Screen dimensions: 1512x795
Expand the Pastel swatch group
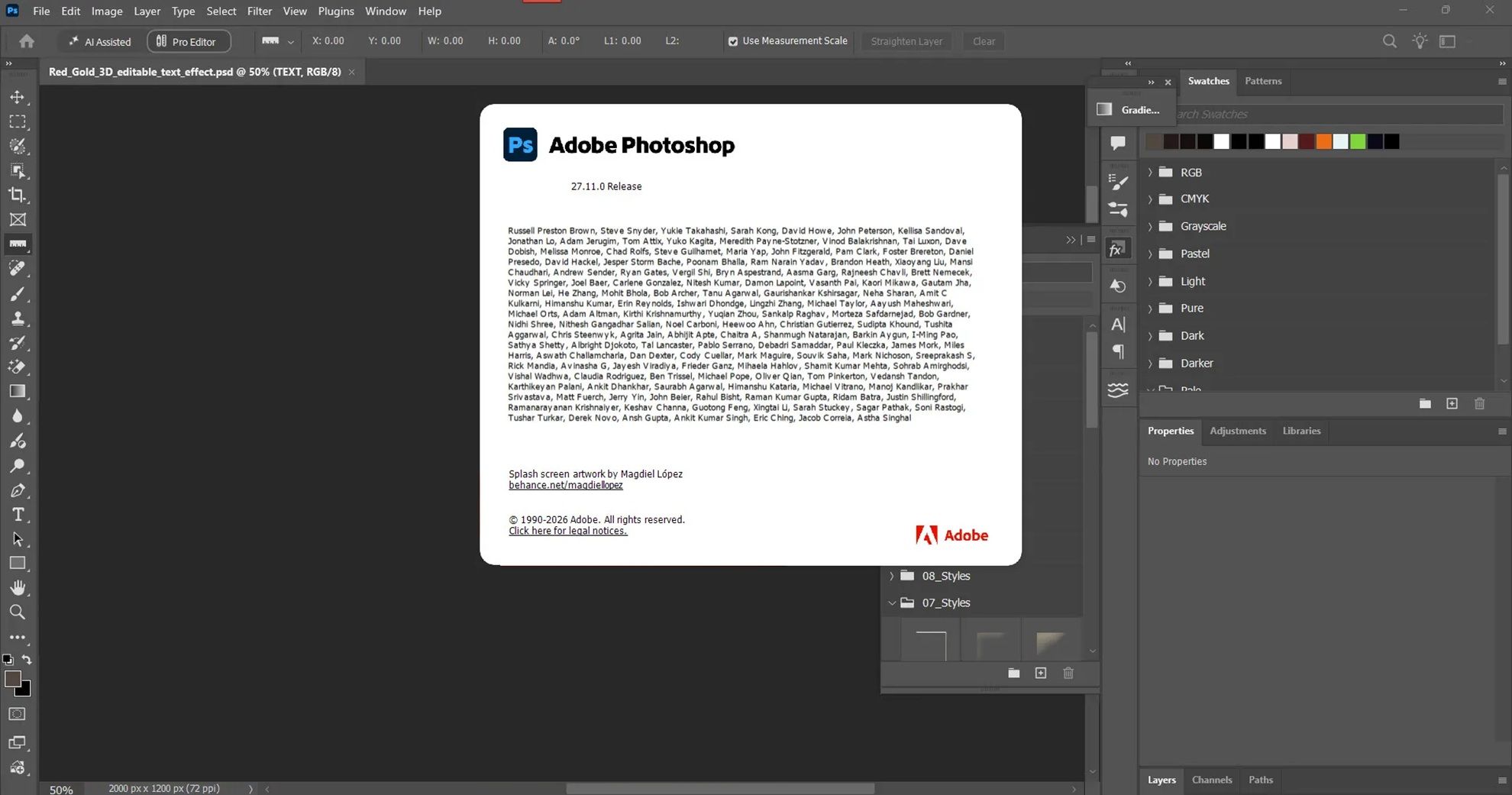[x=1150, y=254]
